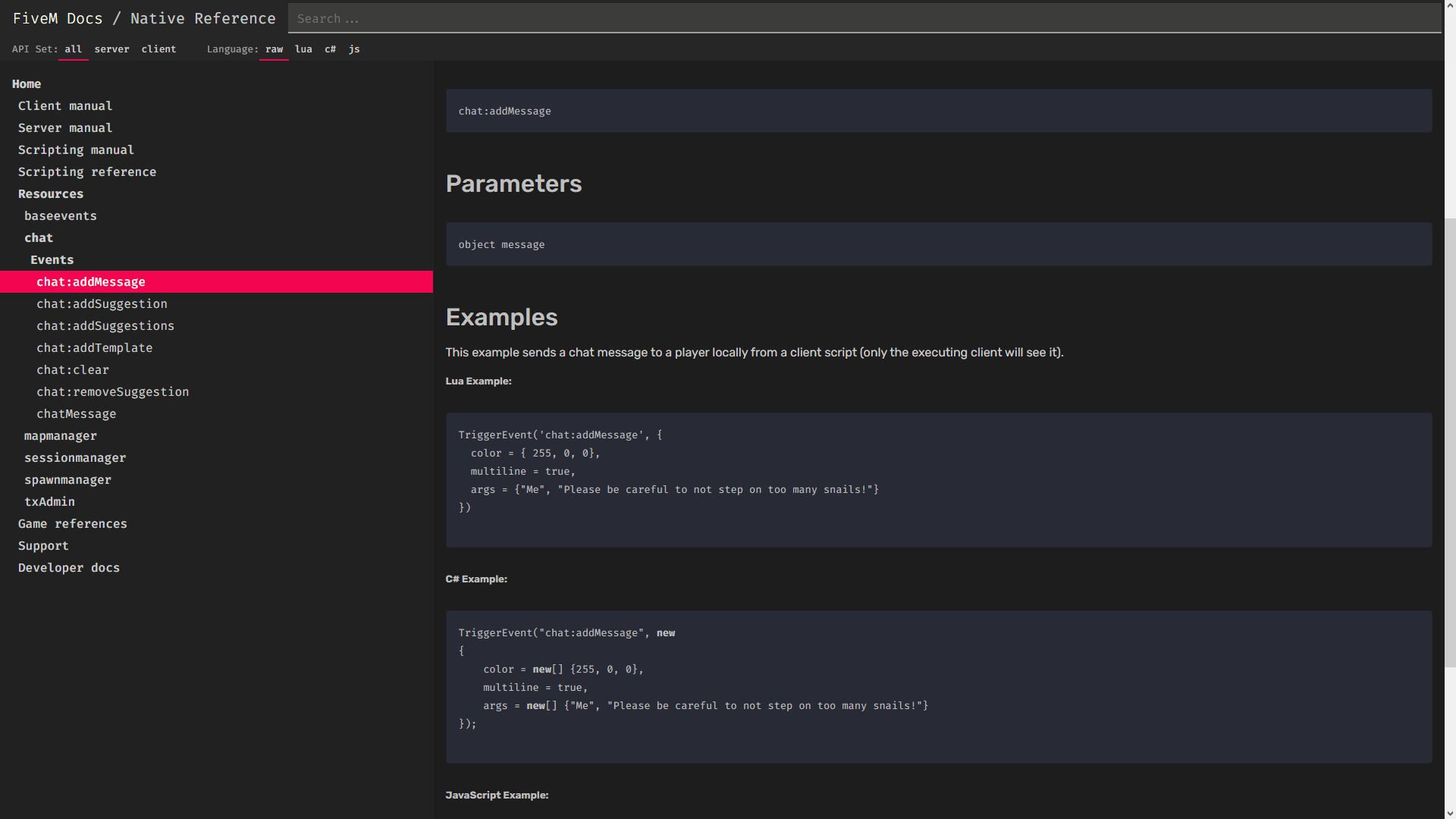Open the Scripting reference link
This screenshot has height=819, width=1456.
coord(87,172)
